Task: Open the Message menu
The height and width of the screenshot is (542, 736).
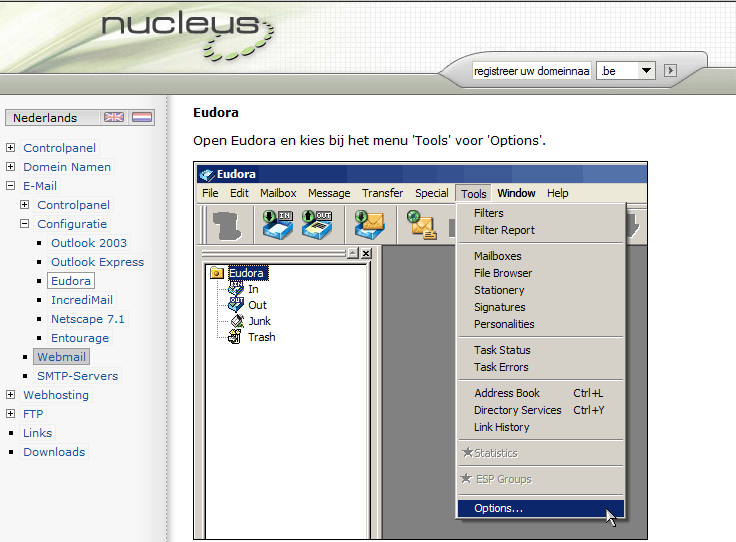Action: (329, 193)
